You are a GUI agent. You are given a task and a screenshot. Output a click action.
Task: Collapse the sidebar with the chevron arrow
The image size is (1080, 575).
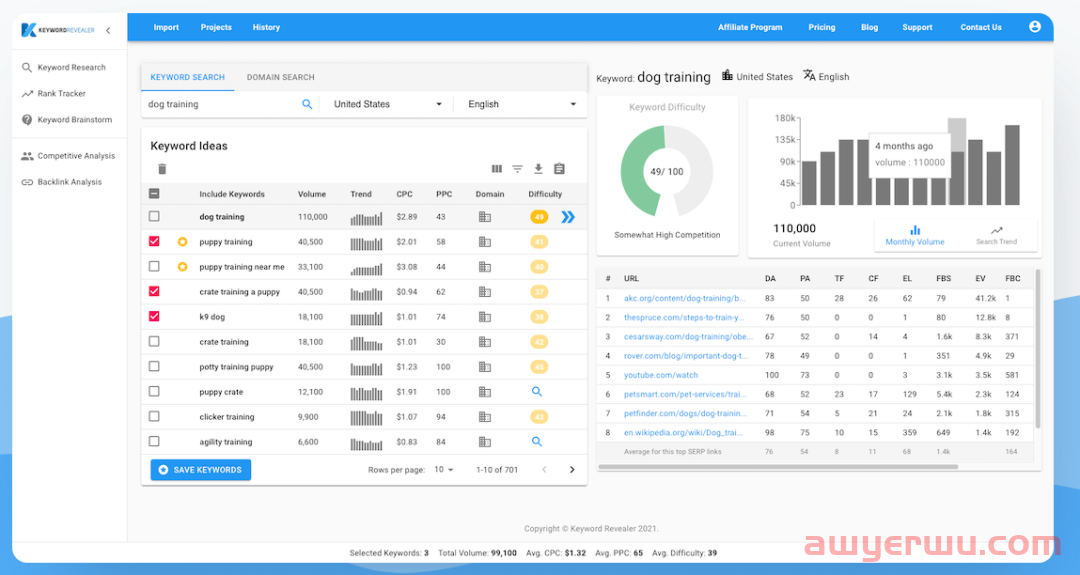108,30
